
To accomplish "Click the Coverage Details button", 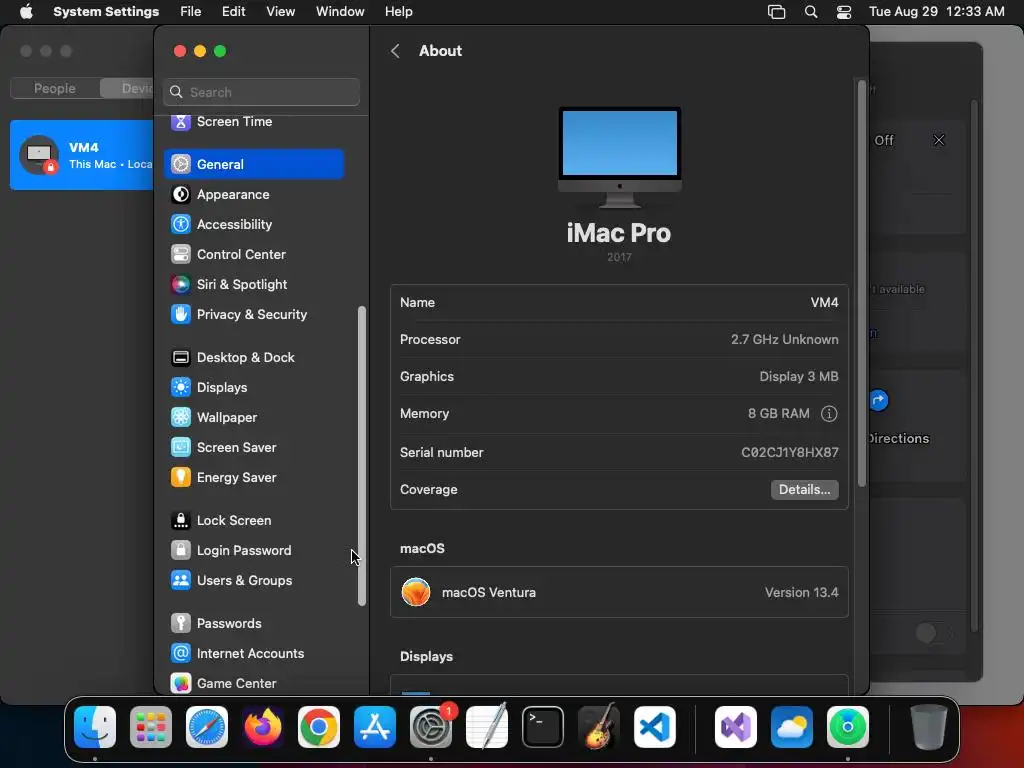I will (x=805, y=490).
